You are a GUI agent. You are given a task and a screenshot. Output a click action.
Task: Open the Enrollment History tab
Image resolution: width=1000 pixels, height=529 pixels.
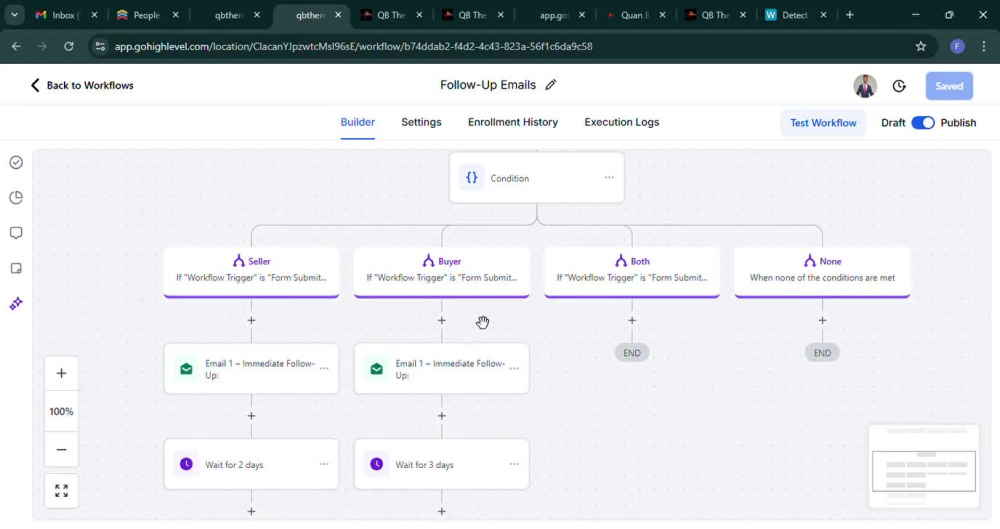coord(513,122)
